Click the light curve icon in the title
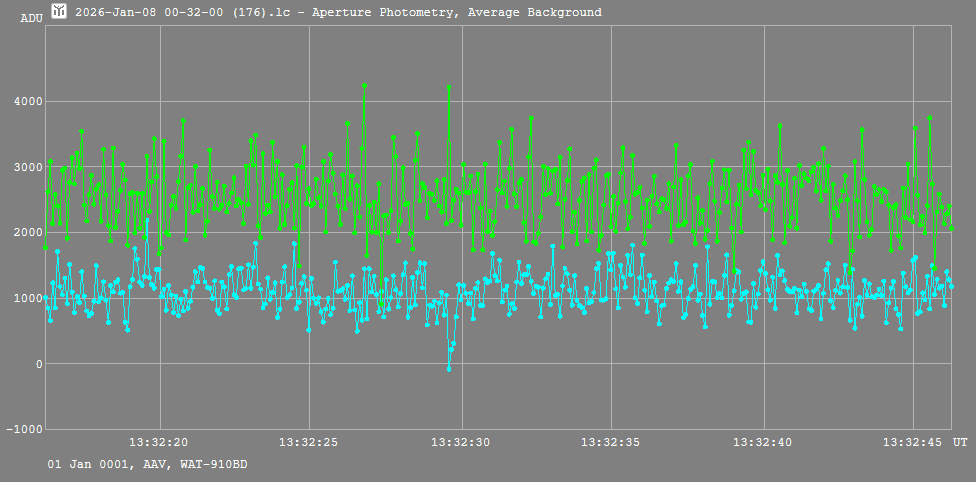The height and width of the screenshot is (482, 976). pos(59,11)
